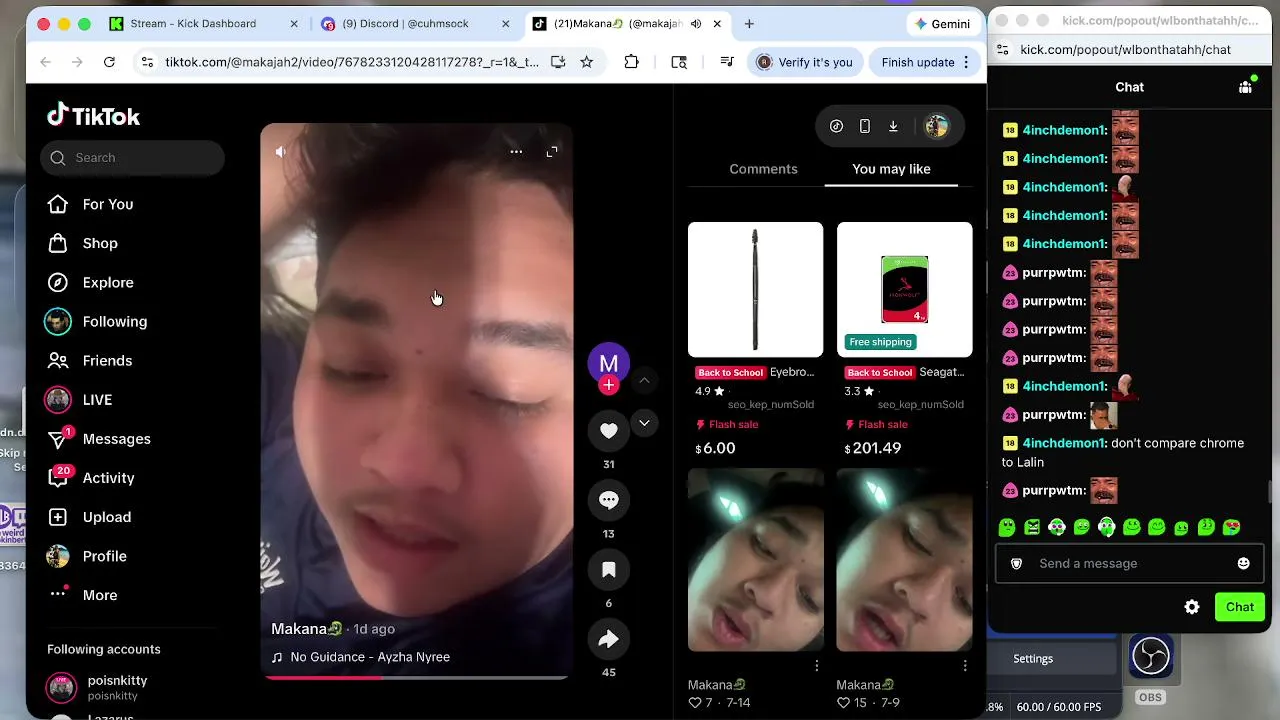Click the Send a message input
The width and height of the screenshot is (1280, 720).
1129,563
